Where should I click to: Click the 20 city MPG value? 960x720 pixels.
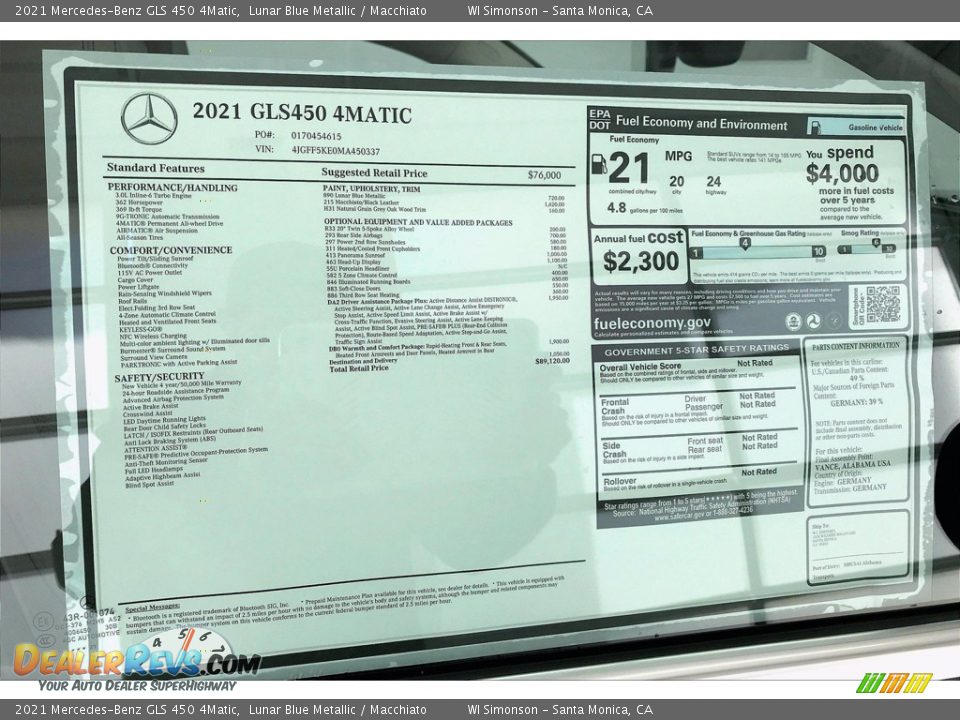point(677,181)
